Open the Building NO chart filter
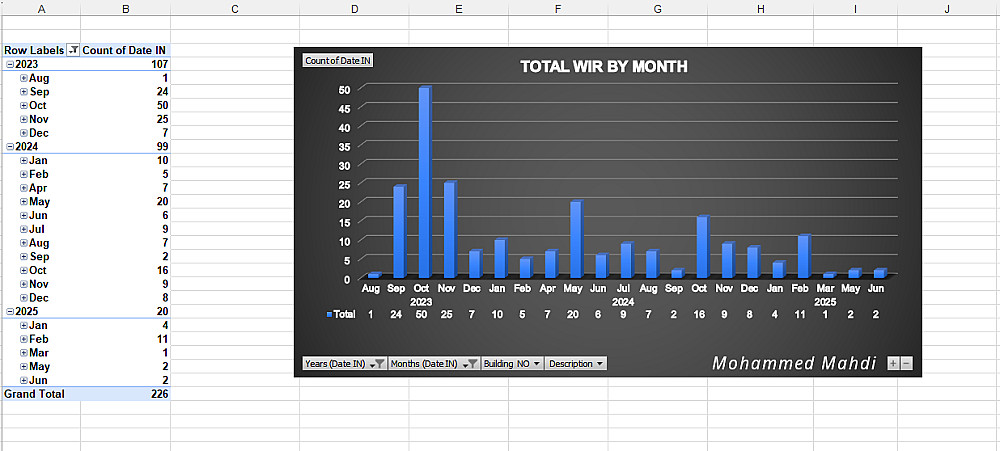 click(513, 364)
